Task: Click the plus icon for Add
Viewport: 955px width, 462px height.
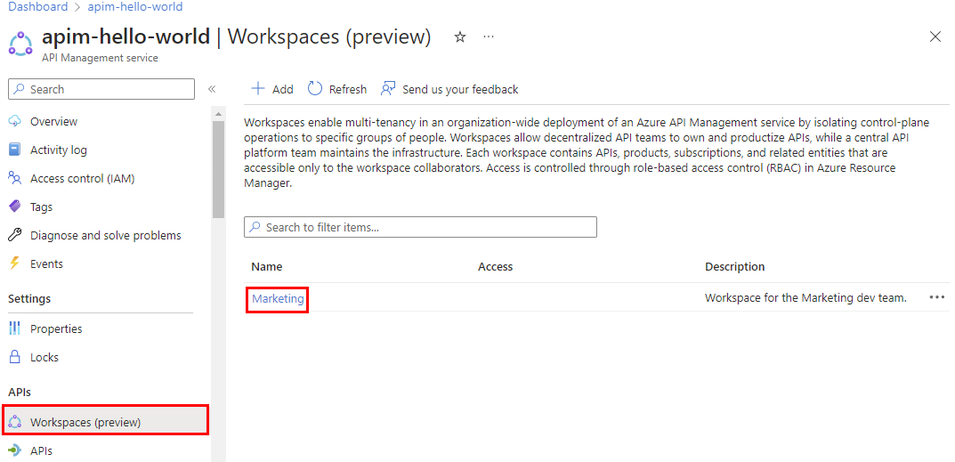Action: 258,89
